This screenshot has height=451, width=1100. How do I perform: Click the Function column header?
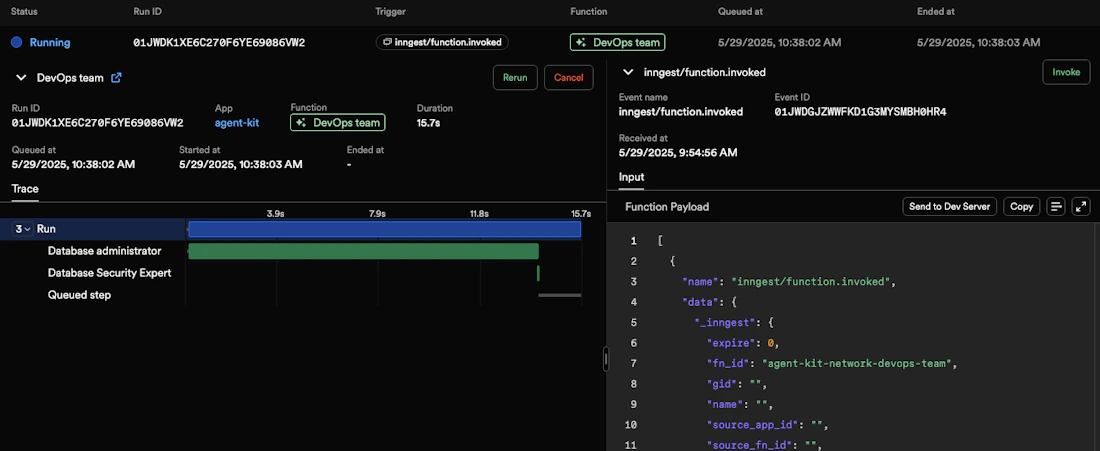coord(589,12)
